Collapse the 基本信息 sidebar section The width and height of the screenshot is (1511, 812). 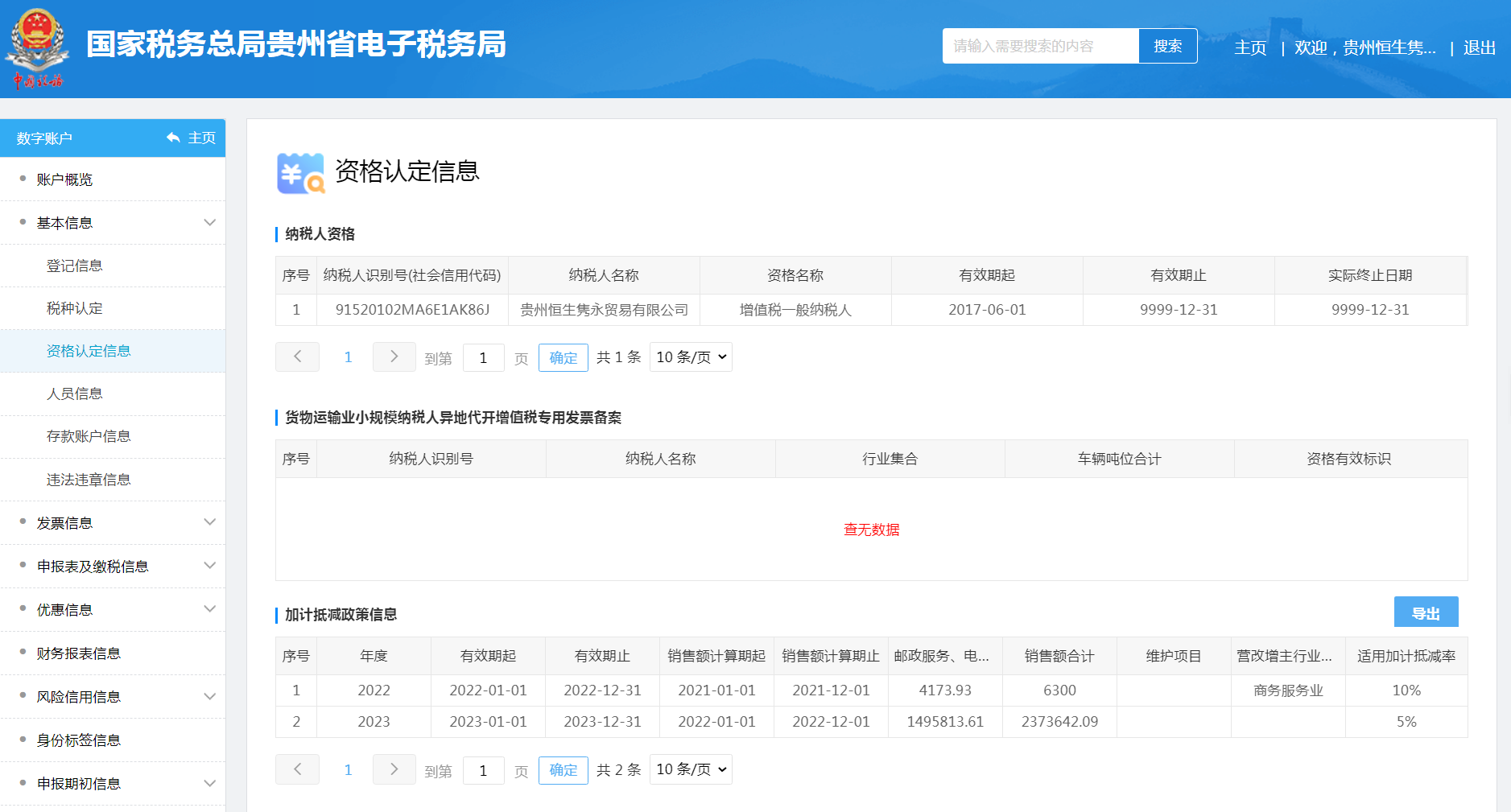209,223
